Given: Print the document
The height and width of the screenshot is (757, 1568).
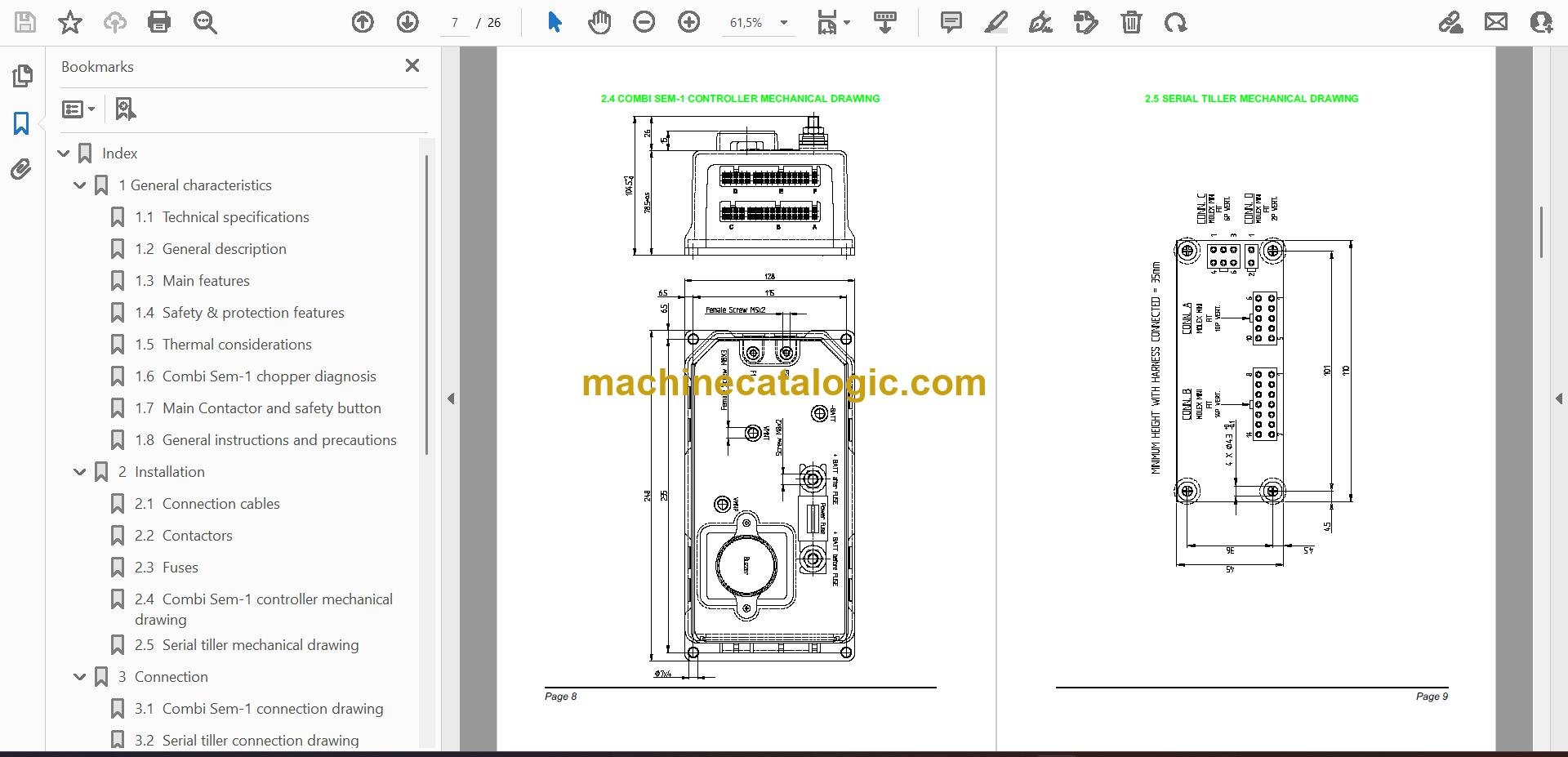Looking at the screenshot, I should coord(159,22).
